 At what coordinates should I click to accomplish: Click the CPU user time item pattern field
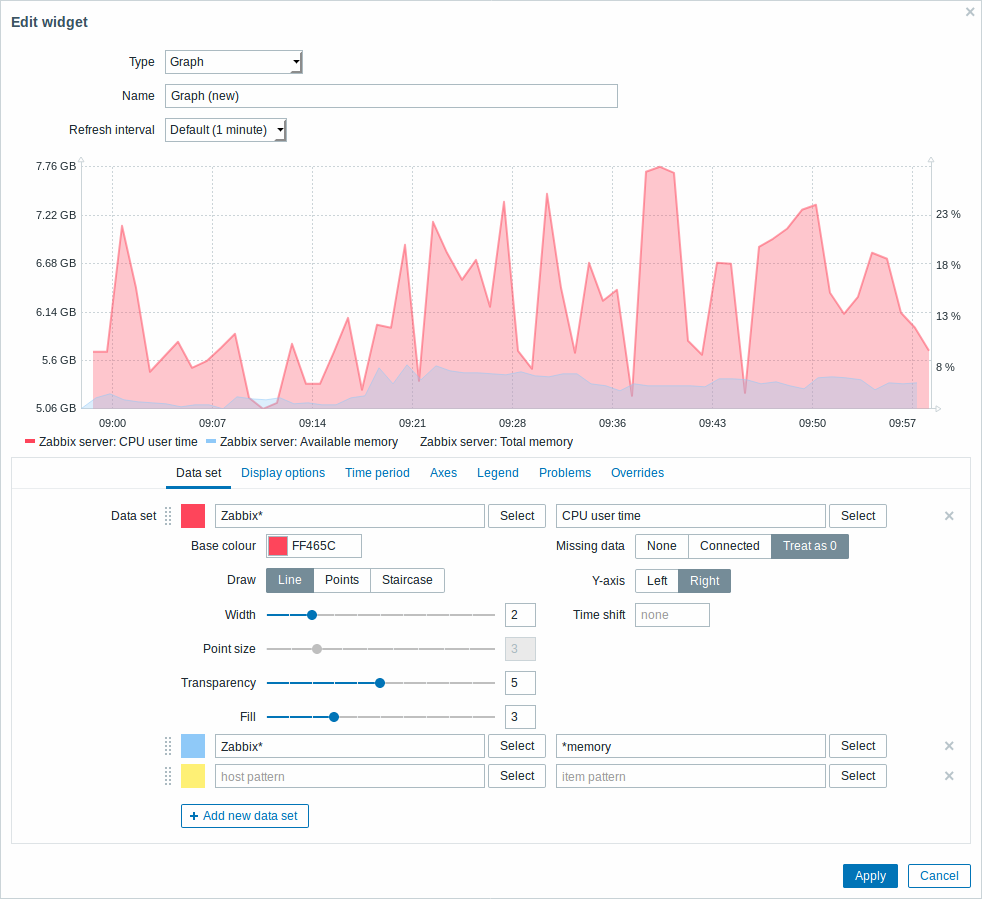(x=691, y=516)
